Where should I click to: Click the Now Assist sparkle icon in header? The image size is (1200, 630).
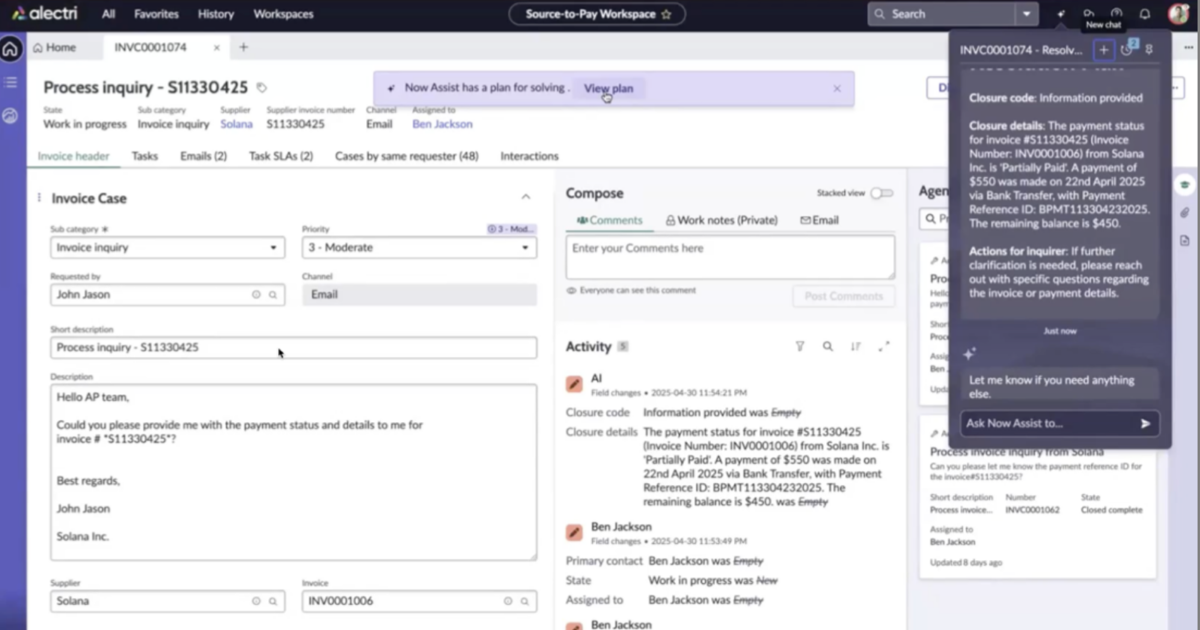[1061, 14]
